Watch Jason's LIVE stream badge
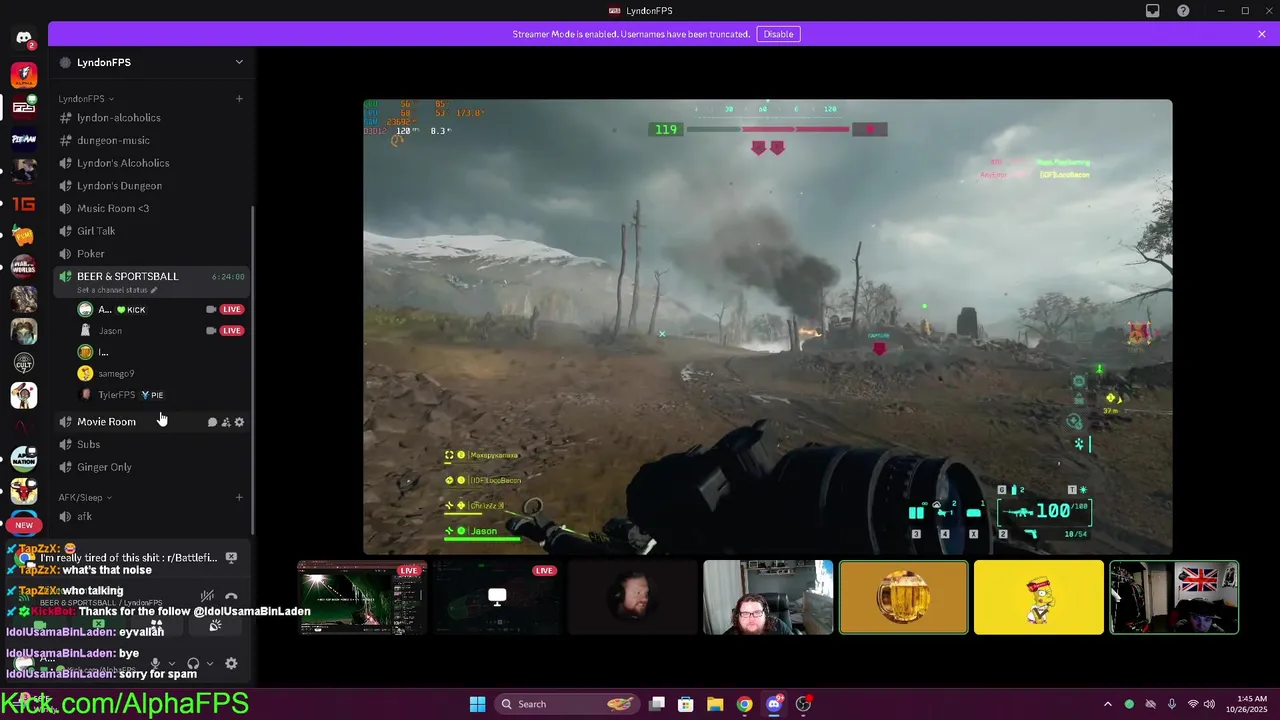The image size is (1280, 720). click(232, 331)
